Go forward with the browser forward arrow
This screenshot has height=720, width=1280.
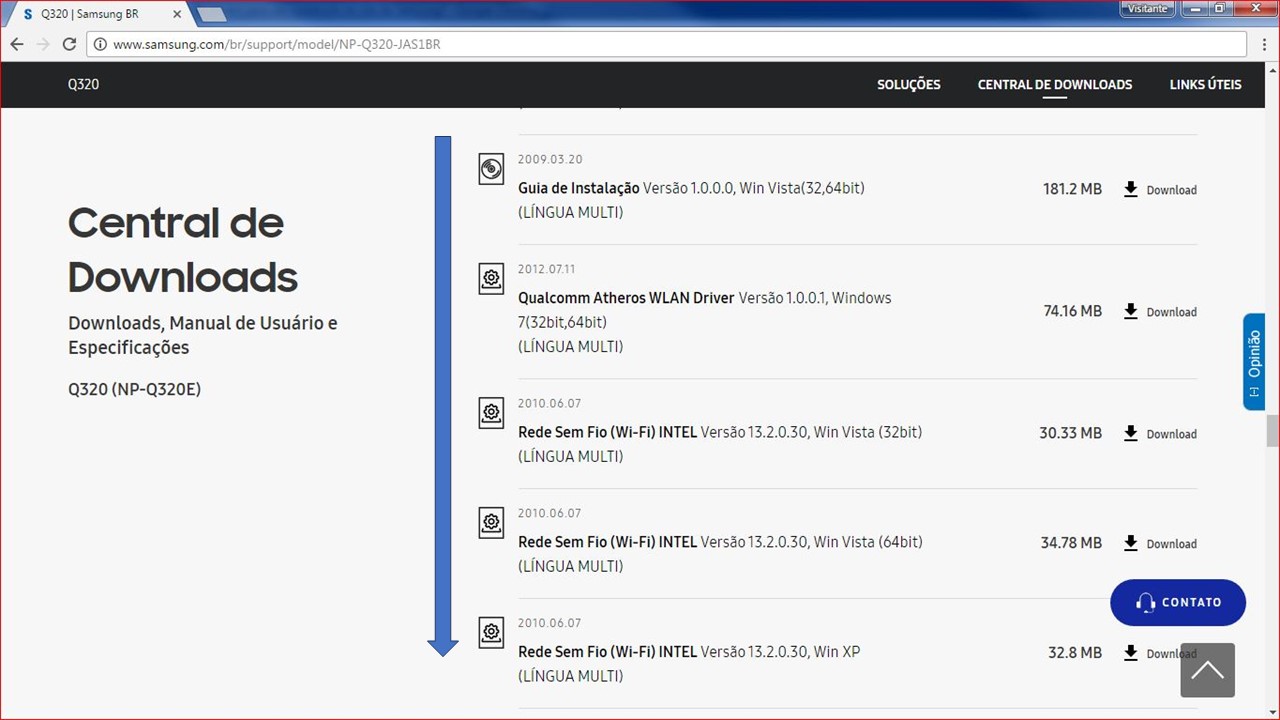pos(43,44)
